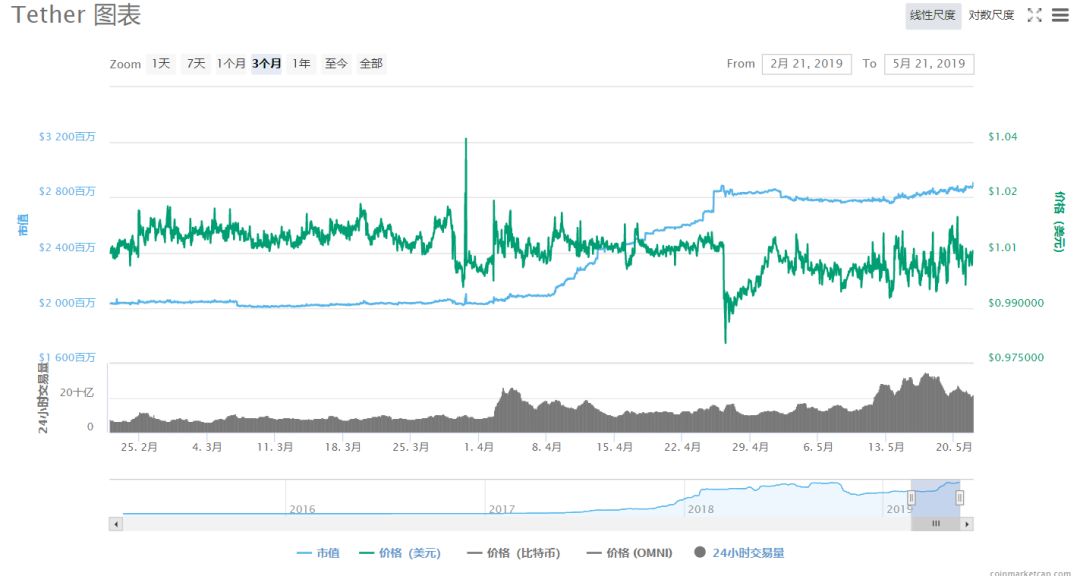This screenshot has height=576, width=1080.
Task: Click the 20. 5月 axis date label
Action: (x=953, y=447)
